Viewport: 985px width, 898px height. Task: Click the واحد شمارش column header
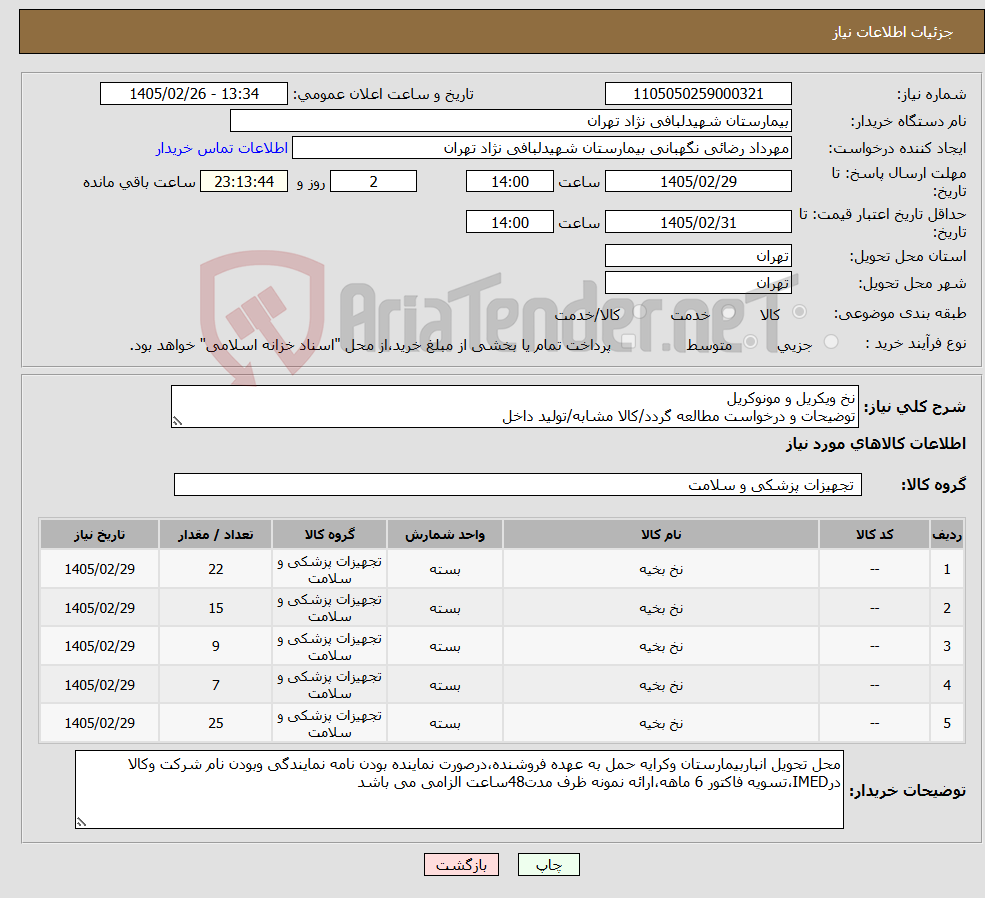point(445,534)
